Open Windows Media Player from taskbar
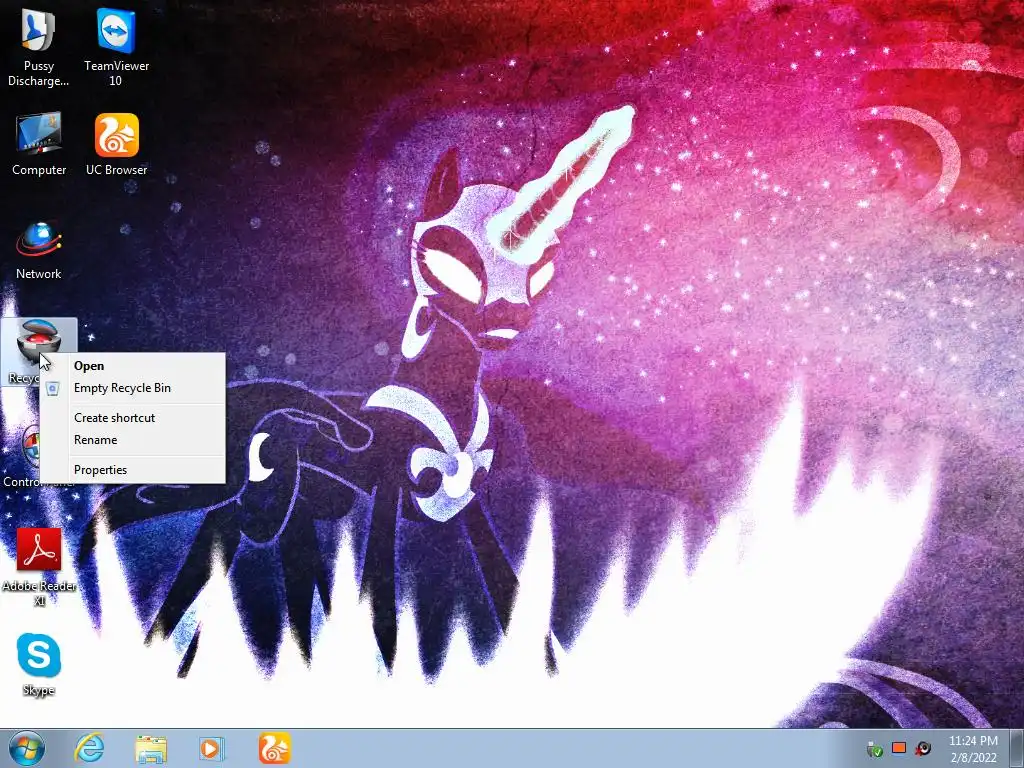Image resolution: width=1024 pixels, height=768 pixels. 211,749
